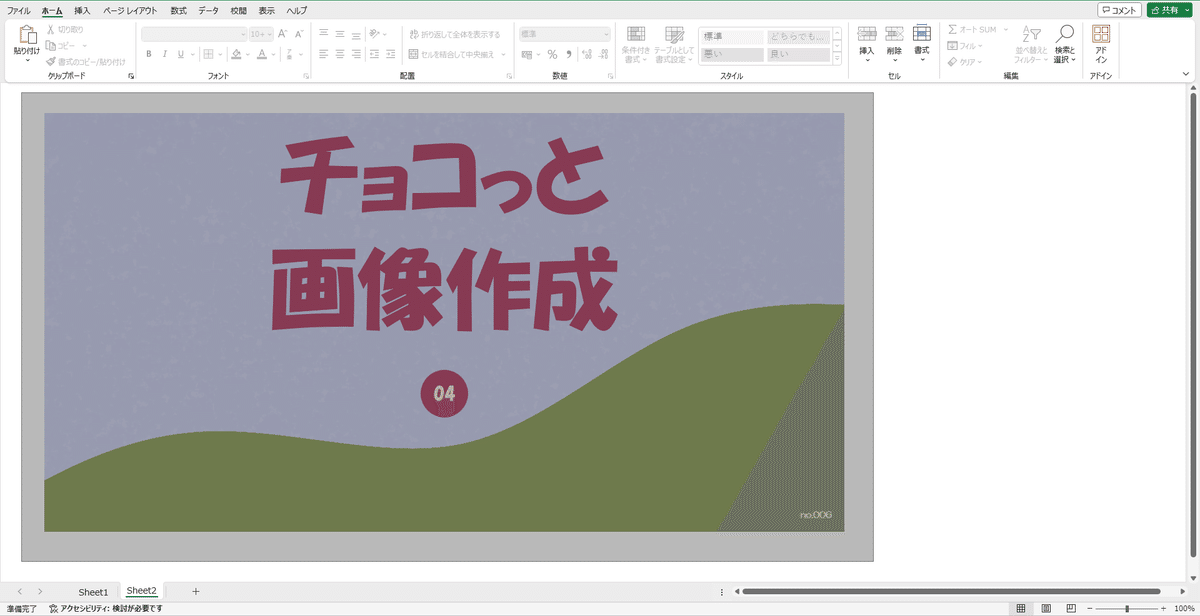Screen dimensions: 1200x616
Task: Click the 貼り付け (Paste) clipboard icon
Action: click(27, 36)
